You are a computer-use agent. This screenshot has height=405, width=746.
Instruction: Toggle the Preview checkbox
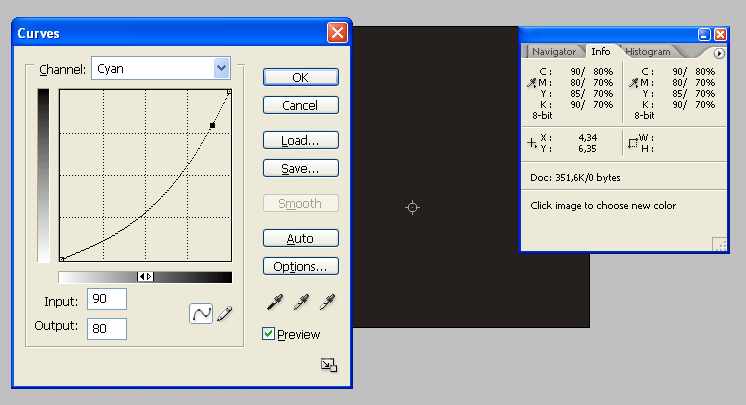[x=268, y=334]
